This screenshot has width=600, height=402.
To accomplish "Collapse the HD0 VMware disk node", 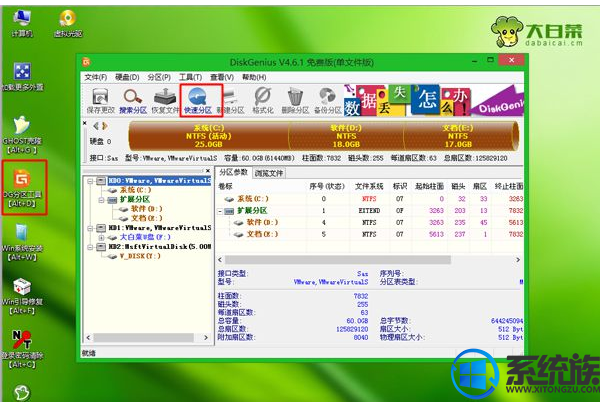I will [90, 181].
